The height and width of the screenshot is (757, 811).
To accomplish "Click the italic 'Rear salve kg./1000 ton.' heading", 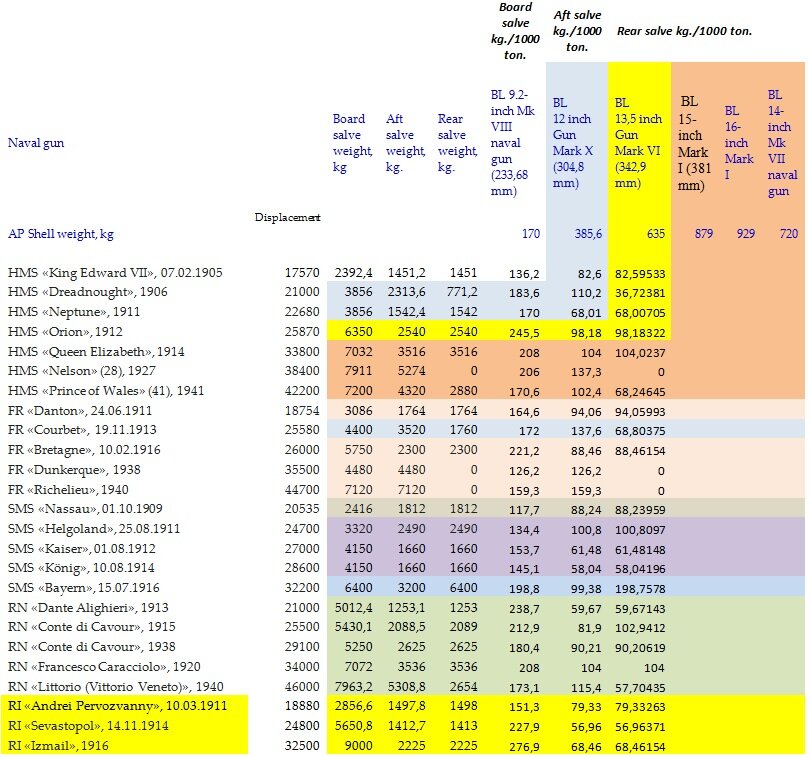I will [684, 31].
